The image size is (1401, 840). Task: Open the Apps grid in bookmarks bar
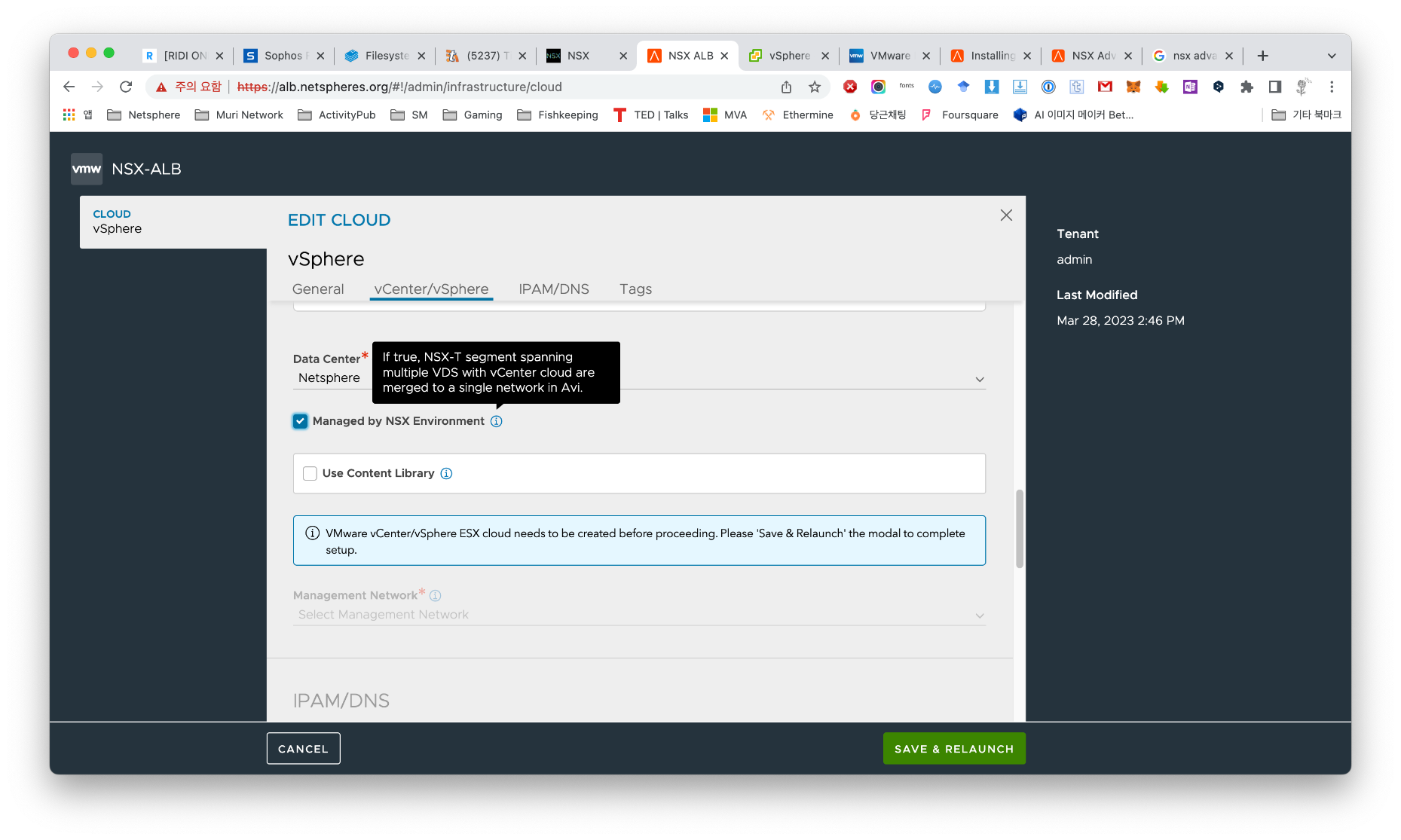(69, 115)
